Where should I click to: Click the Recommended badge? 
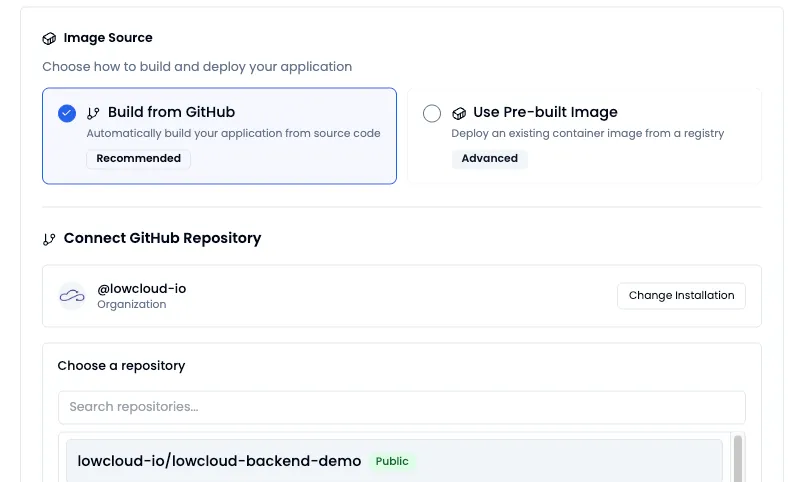(x=138, y=158)
